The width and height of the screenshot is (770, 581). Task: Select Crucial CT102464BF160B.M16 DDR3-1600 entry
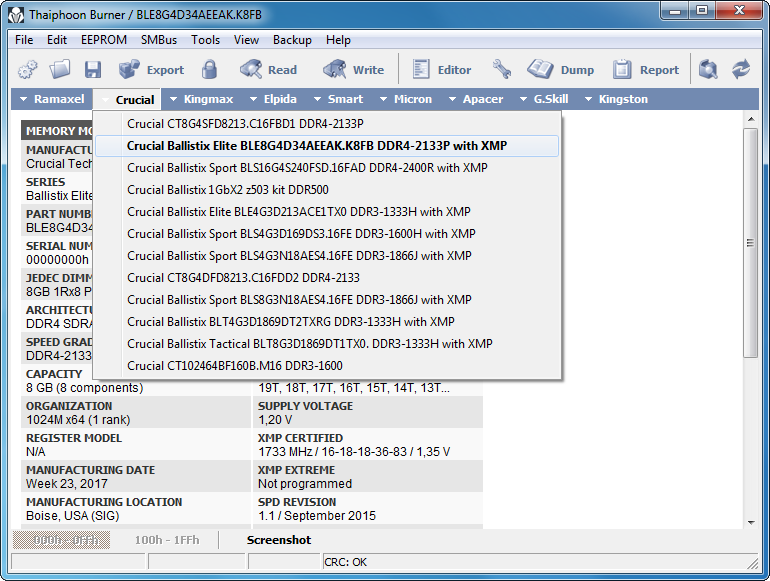[x=327, y=366]
